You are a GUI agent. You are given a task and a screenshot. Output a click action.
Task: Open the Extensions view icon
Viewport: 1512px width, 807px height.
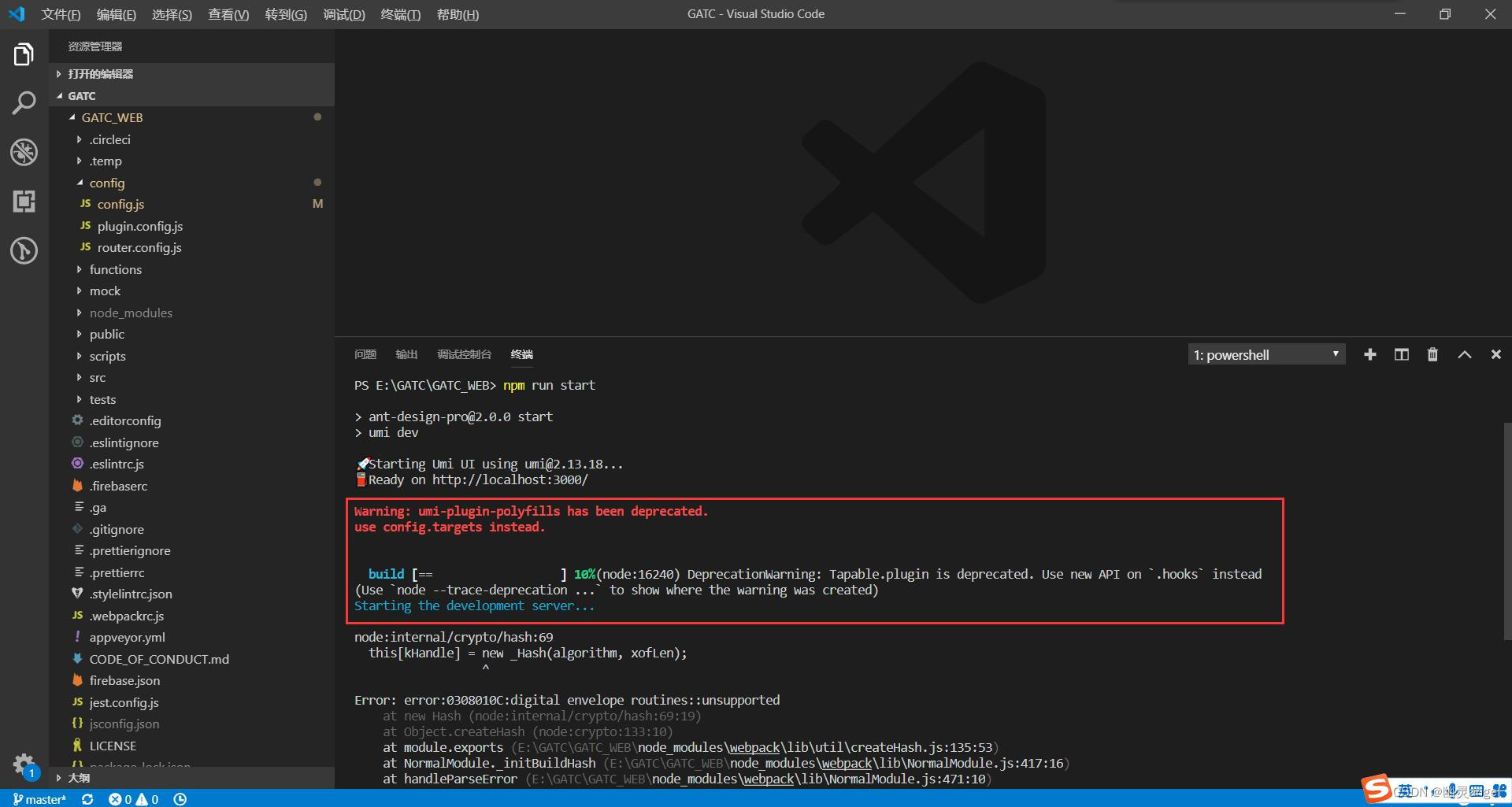pos(24,202)
